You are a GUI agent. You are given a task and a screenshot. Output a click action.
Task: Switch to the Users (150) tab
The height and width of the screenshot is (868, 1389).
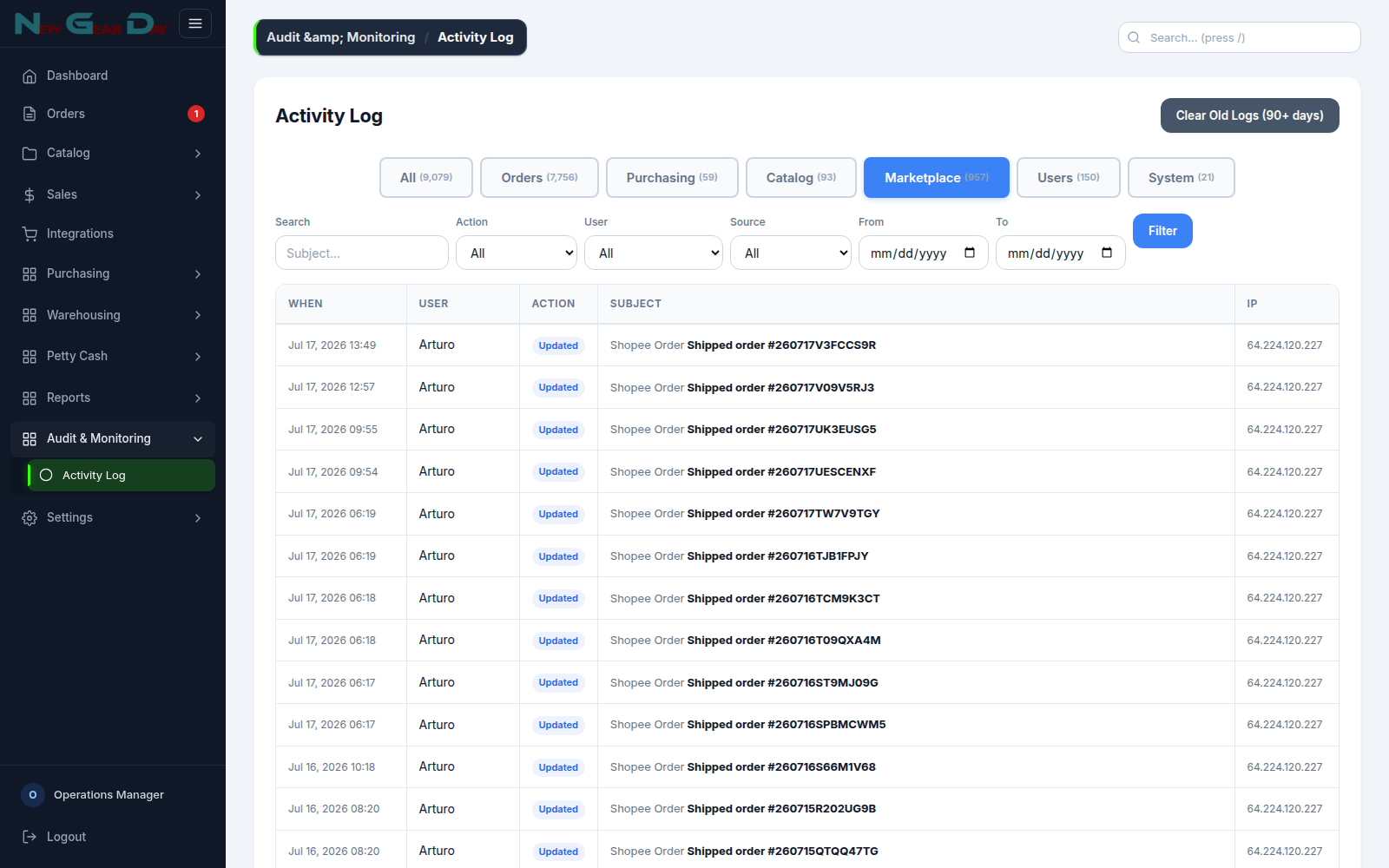1069,177
